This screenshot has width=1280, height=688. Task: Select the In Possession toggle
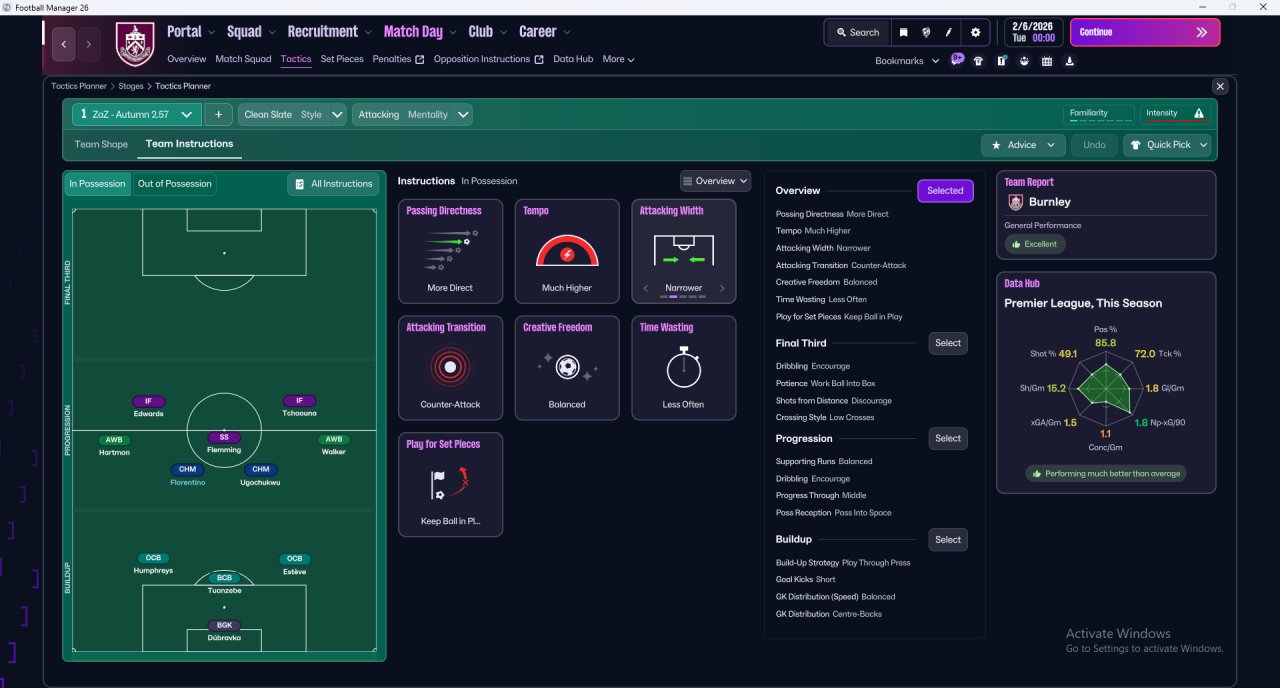click(x=97, y=184)
